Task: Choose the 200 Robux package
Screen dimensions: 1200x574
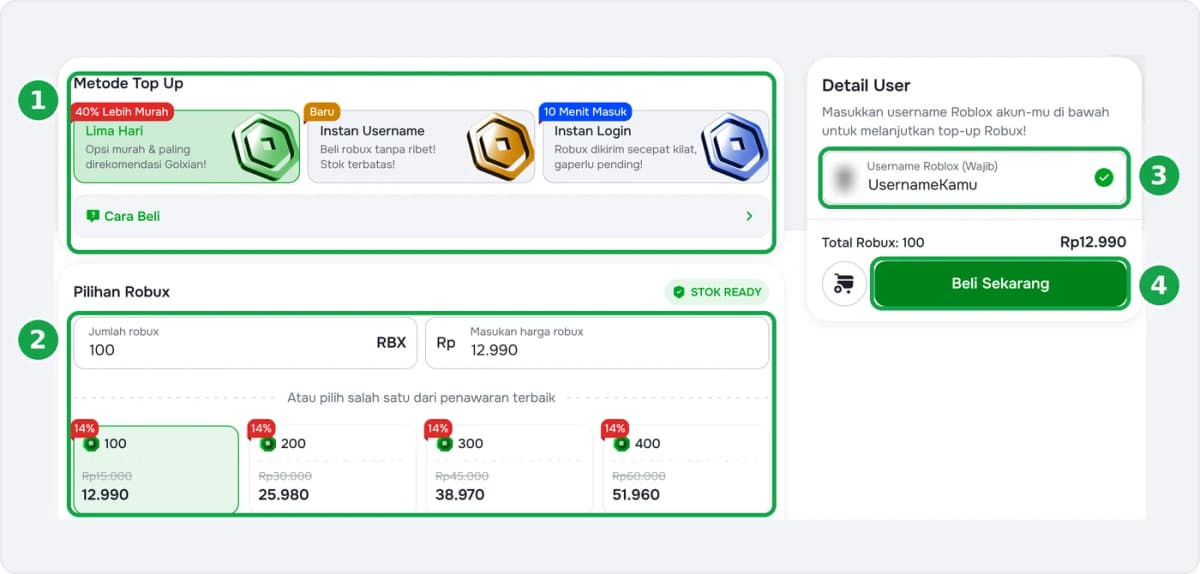Action: [332, 469]
